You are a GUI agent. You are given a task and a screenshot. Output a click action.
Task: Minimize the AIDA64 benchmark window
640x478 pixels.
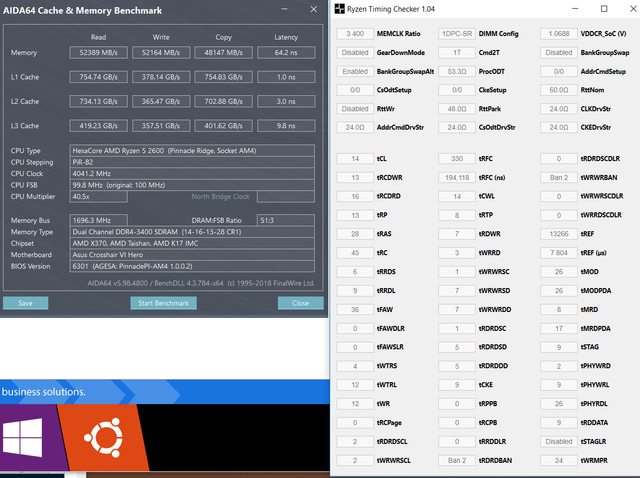coord(284,9)
